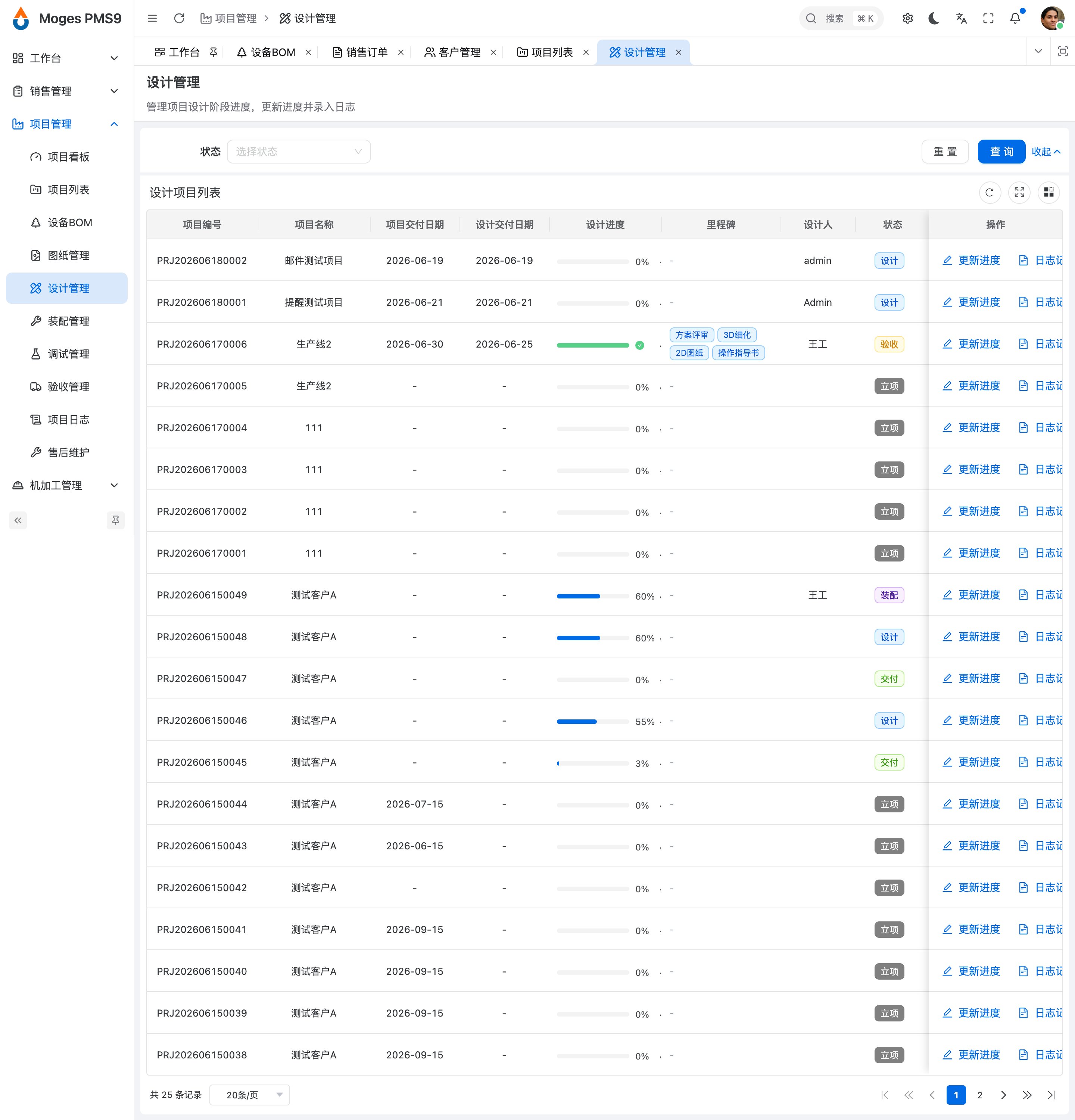Open 售后维护 in the sidebar

[66, 452]
